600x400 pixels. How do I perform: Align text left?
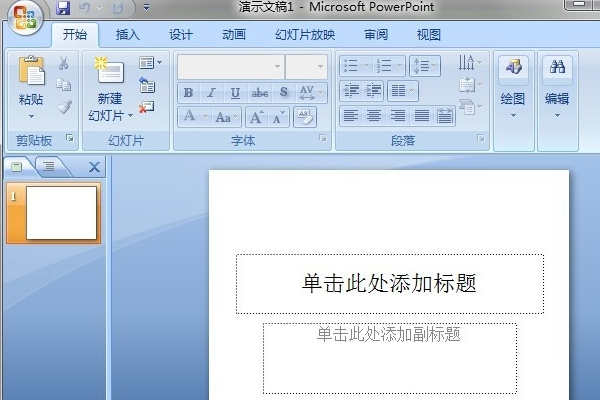click(351, 116)
